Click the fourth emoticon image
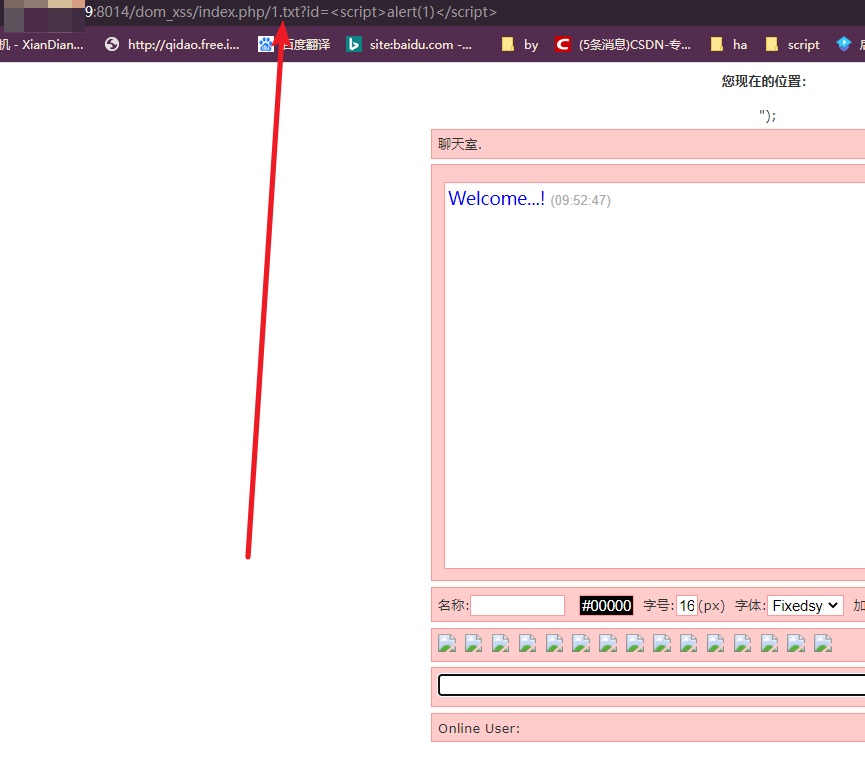Screen dimensions: 865x761 (528, 643)
